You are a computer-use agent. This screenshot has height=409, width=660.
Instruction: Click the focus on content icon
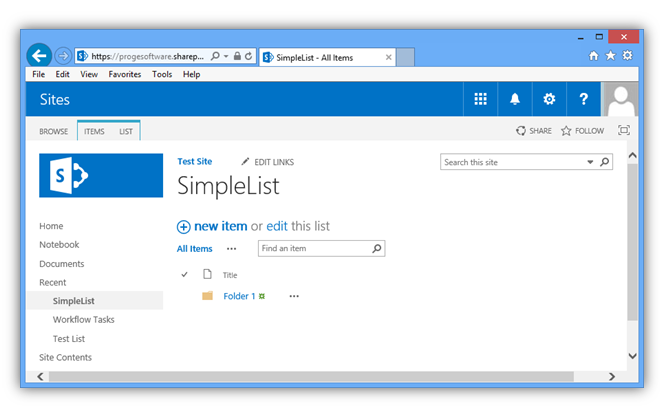624,130
